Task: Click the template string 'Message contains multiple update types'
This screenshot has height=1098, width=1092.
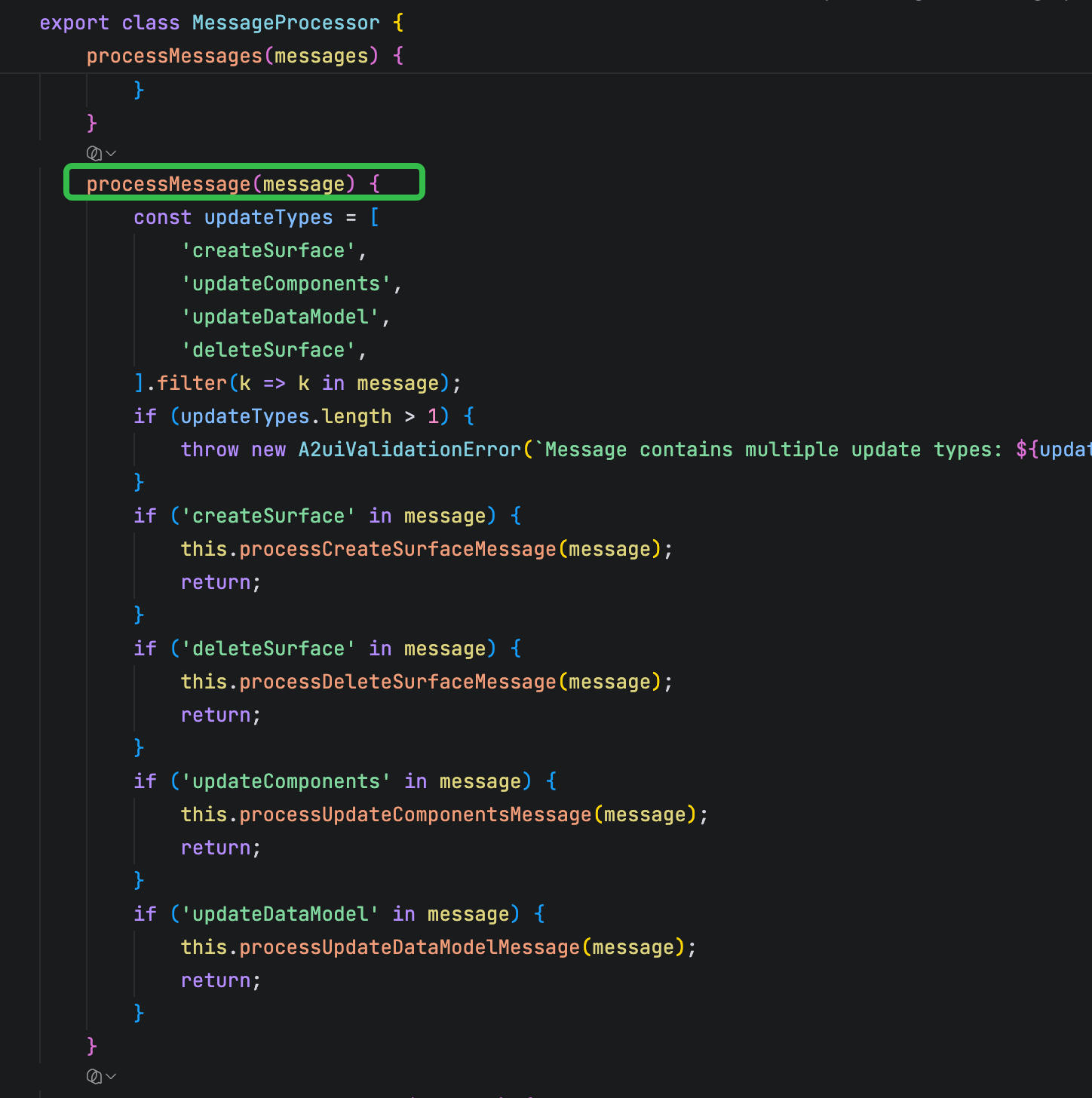Action: 773,449
